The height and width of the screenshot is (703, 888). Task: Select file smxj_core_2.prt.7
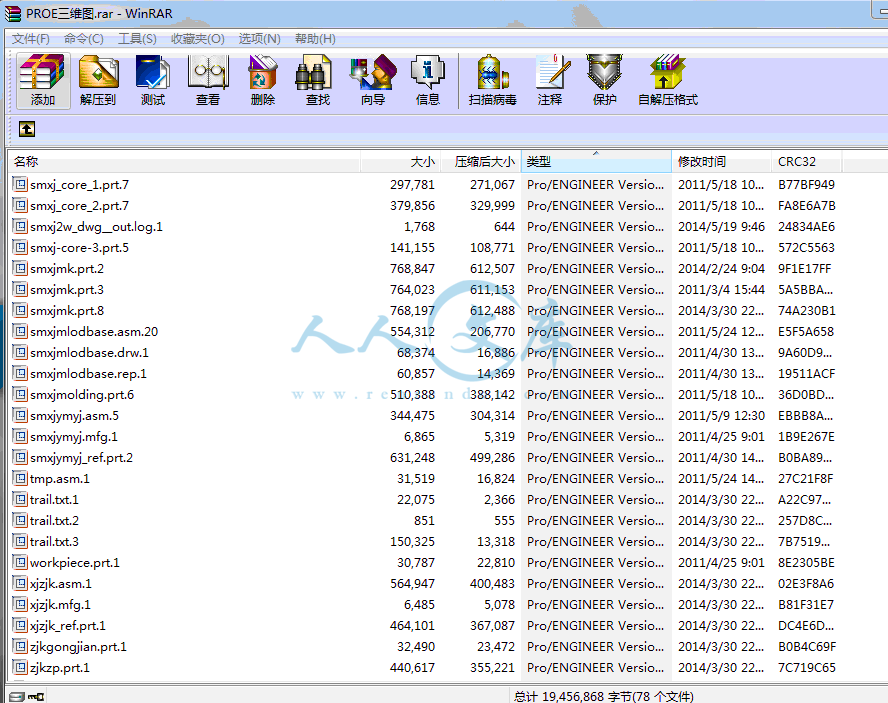(x=79, y=206)
